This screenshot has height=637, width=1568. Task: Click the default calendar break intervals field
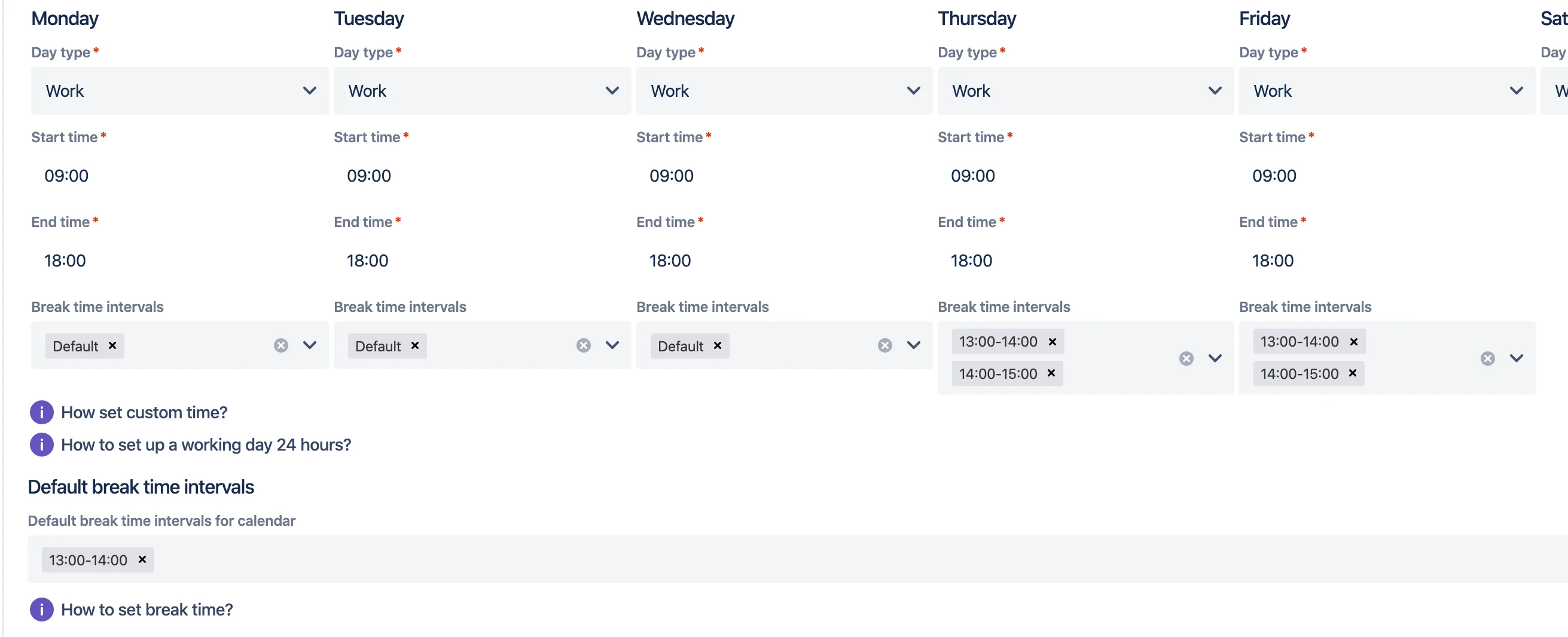click(797, 559)
